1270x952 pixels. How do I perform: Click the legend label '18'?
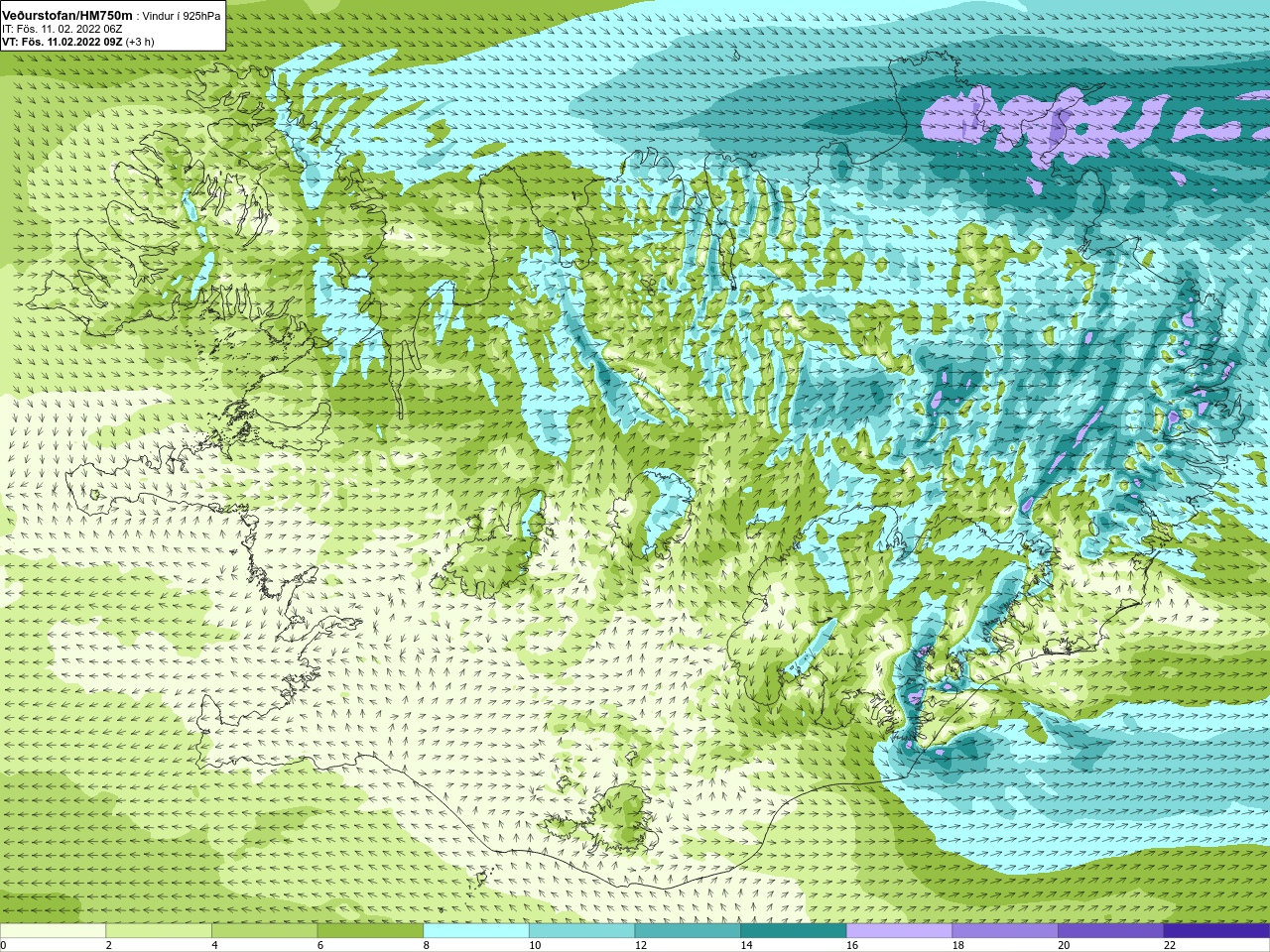(958, 945)
